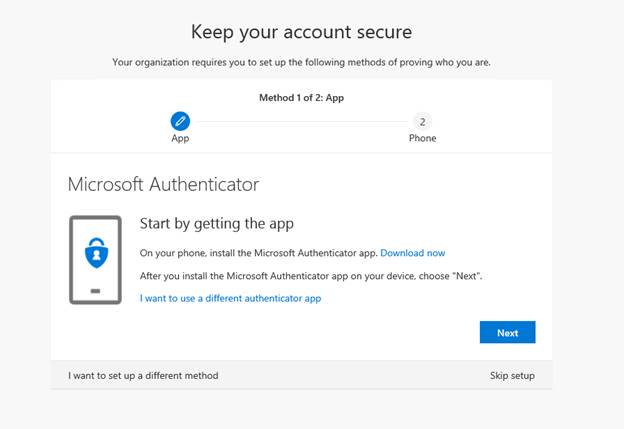624x429 pixels.
Task: Click the Start by getting the app heading
Action: (216, 224)
